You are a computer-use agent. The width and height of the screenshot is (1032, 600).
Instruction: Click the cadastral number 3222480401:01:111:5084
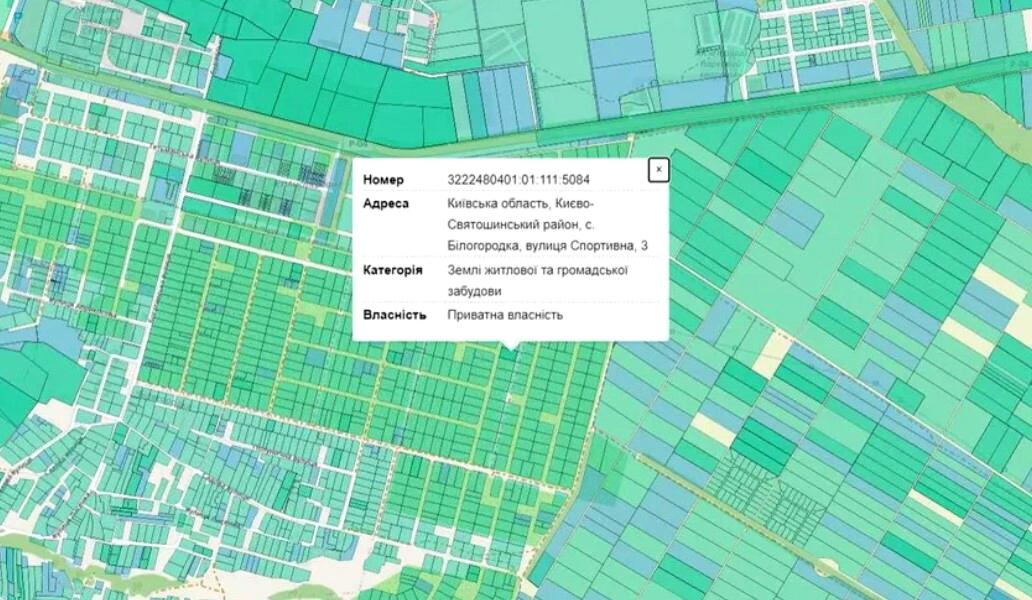tap(518, 180)
